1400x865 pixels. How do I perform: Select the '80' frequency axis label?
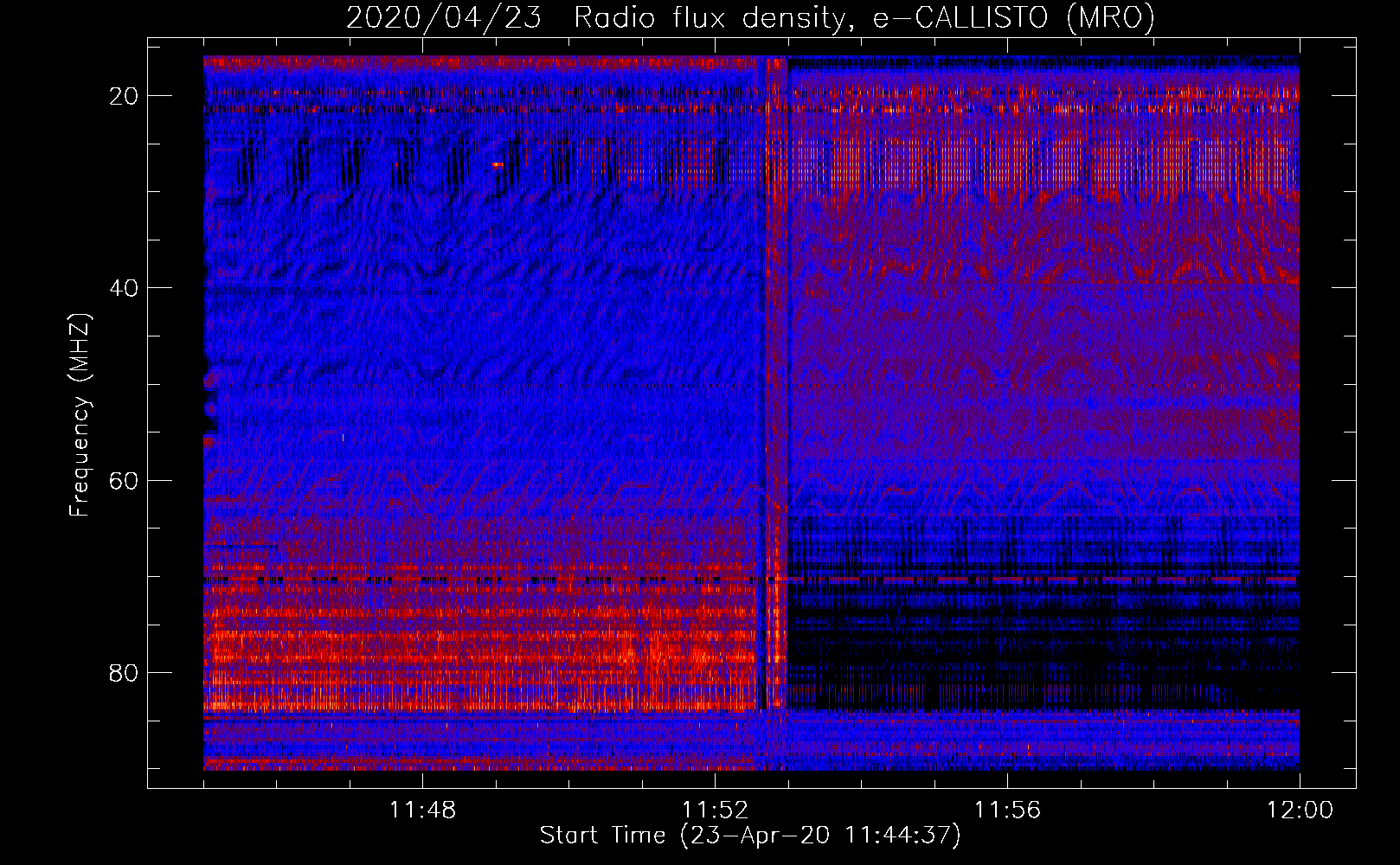(x=124, y=672)
